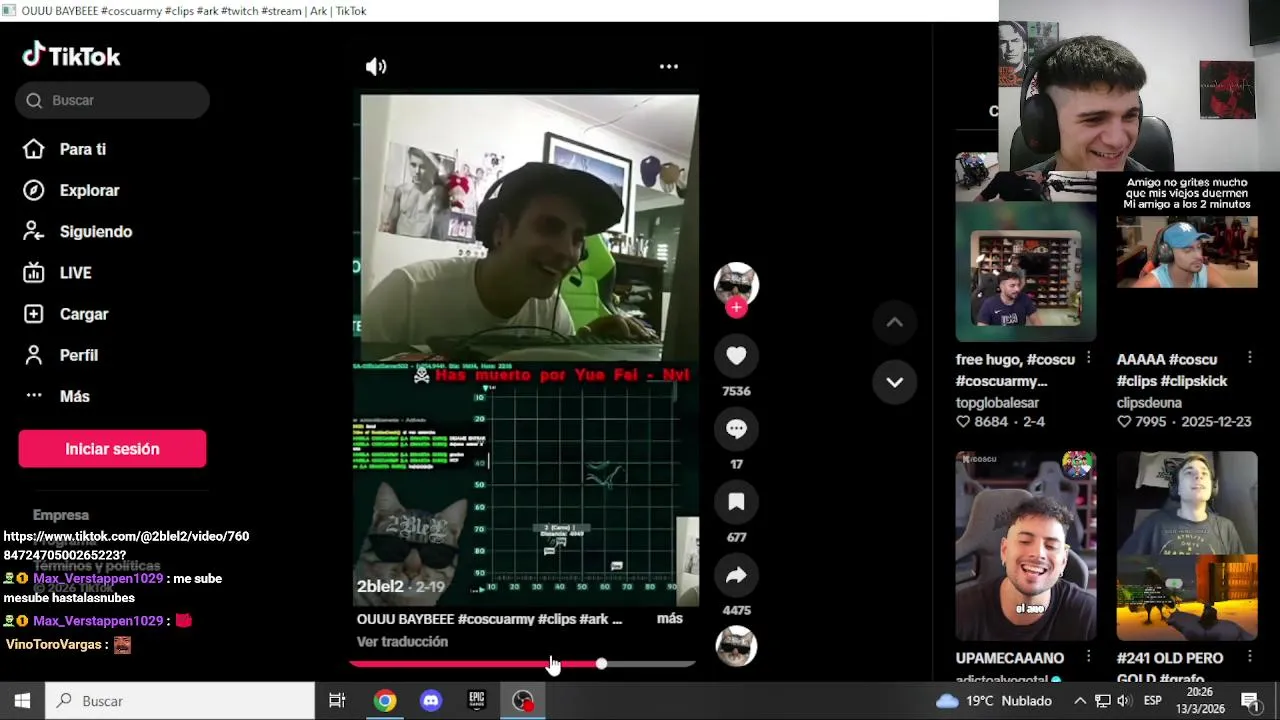Click the TikTok logo

pyautogui.click(x=71, y=56)
